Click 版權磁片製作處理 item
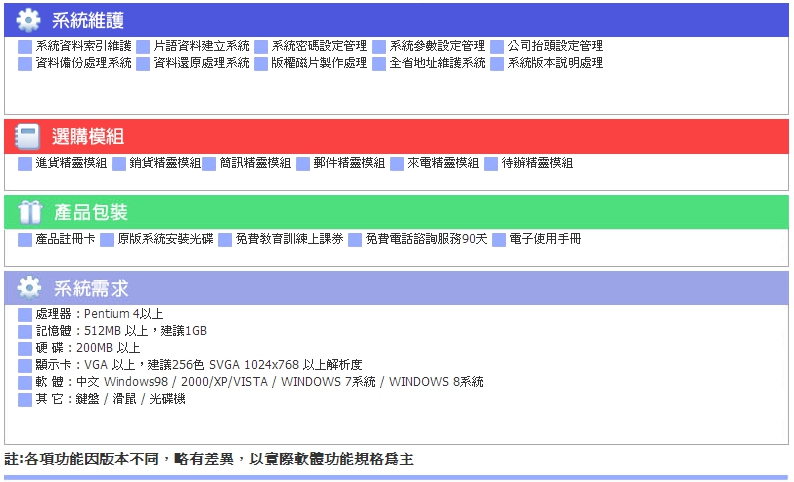The image size is (794, 482). point(319,63)
